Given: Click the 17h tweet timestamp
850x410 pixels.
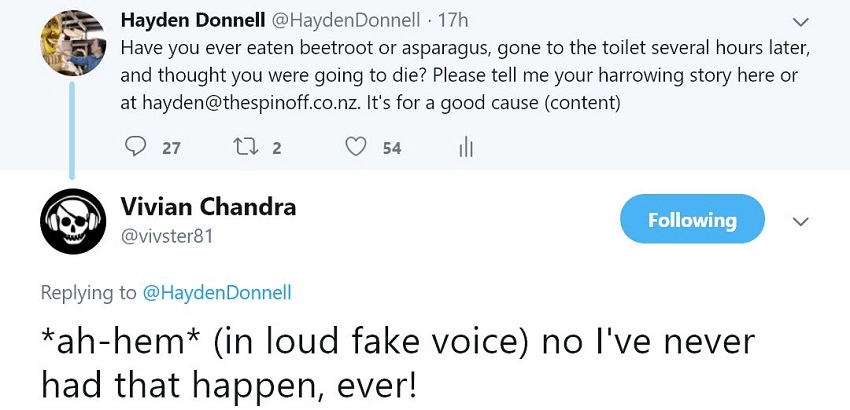Looking at the screenshot, I should (454, 20).
